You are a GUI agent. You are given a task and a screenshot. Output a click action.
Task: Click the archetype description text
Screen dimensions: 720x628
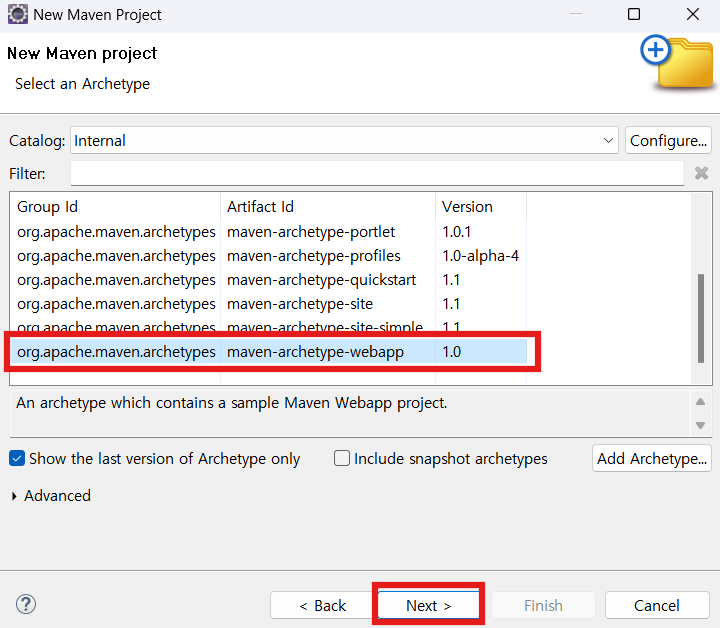231,403
